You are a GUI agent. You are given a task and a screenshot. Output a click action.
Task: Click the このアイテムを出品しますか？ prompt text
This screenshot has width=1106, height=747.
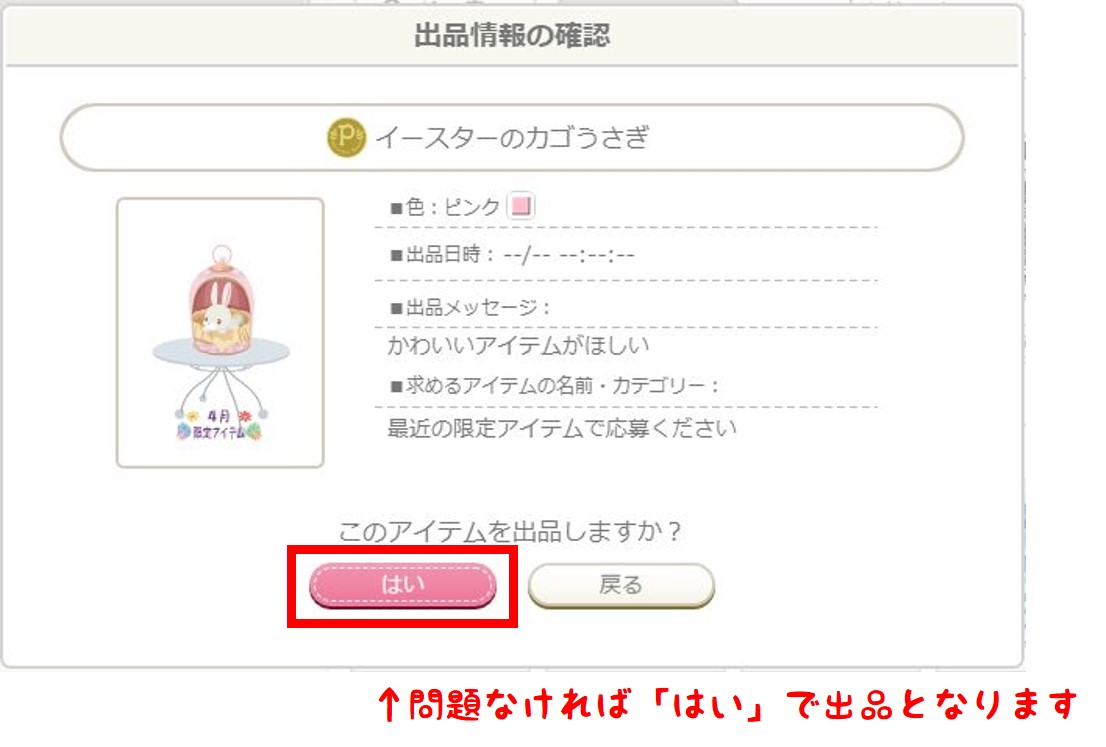(x=511, y=530)
